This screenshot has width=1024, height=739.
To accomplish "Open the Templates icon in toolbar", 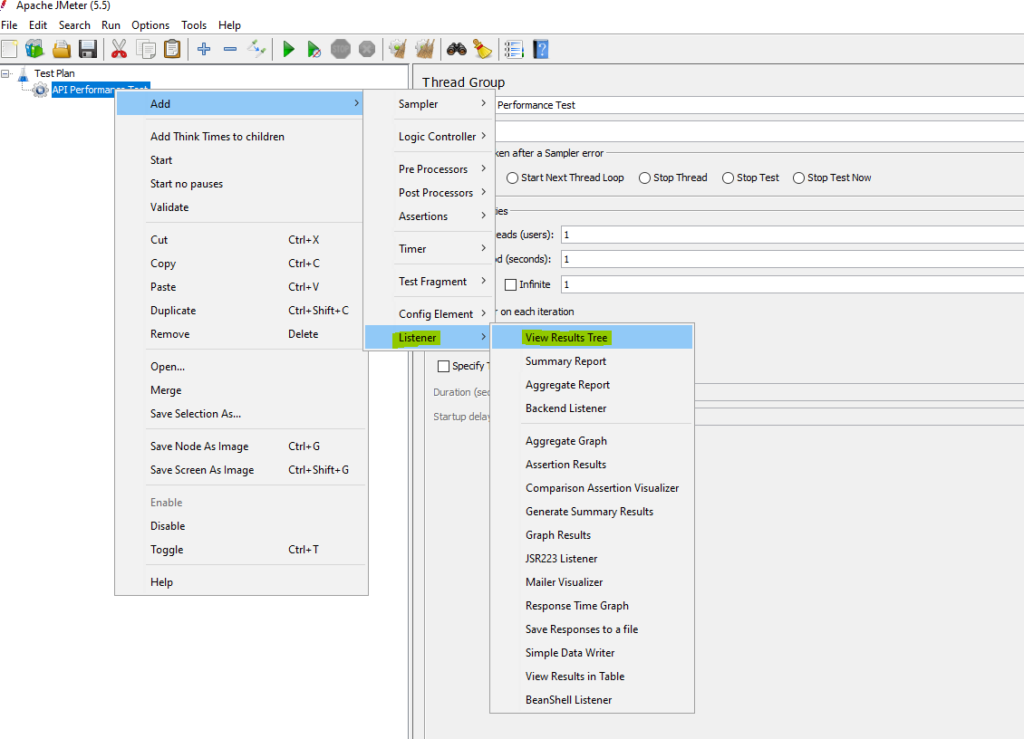I will [35, 49].
